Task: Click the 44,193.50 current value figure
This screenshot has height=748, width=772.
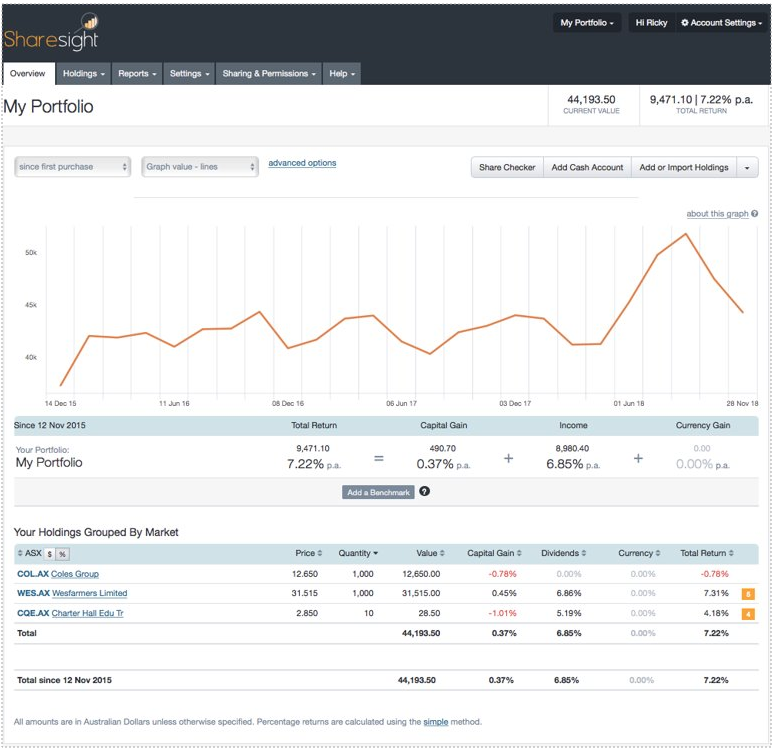Action: [591, 99]
